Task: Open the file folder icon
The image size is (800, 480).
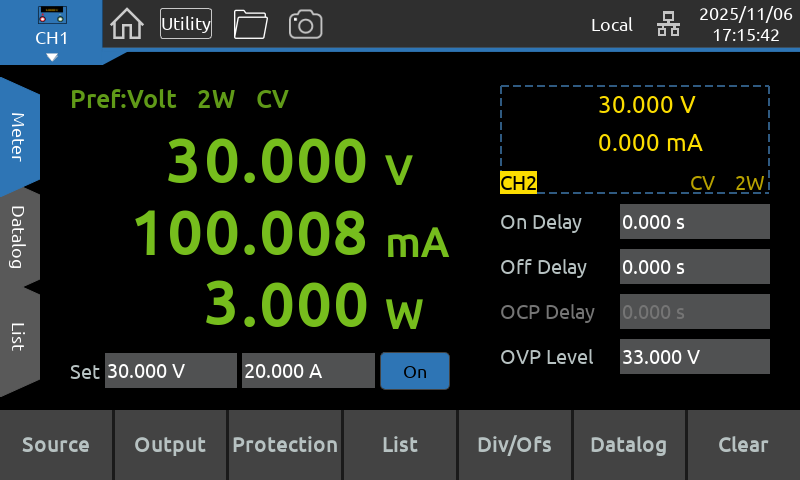Action: click(x=250, y=24)
